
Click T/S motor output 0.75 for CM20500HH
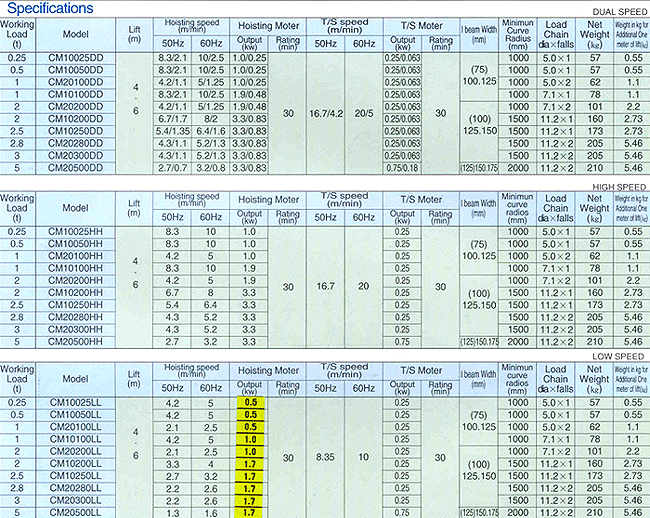coord(402,342)
